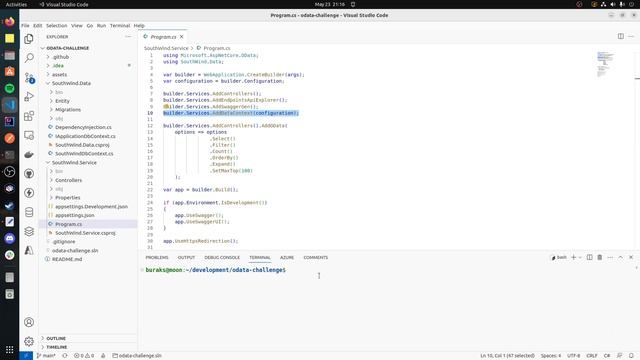
Task: Open the Azure view in activity bar
Action: 29,250
